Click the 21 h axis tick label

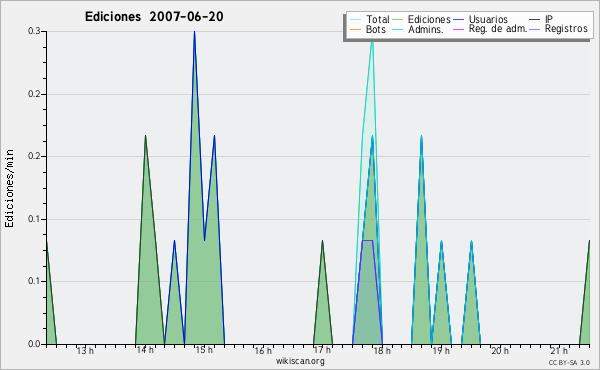(x=560, y=350)
